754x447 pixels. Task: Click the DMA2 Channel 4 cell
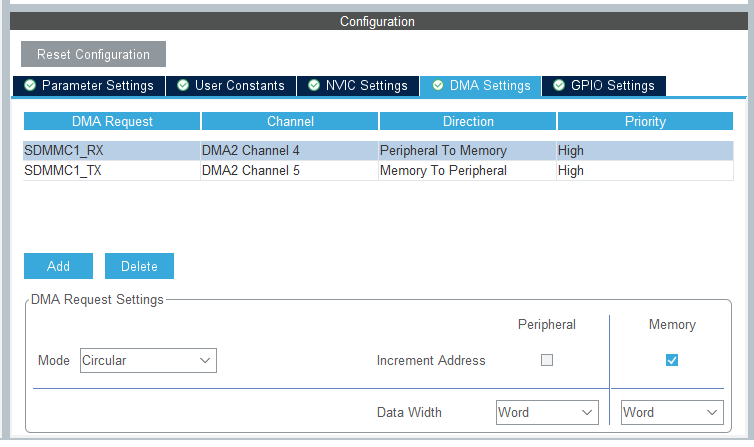pos(289,150)
